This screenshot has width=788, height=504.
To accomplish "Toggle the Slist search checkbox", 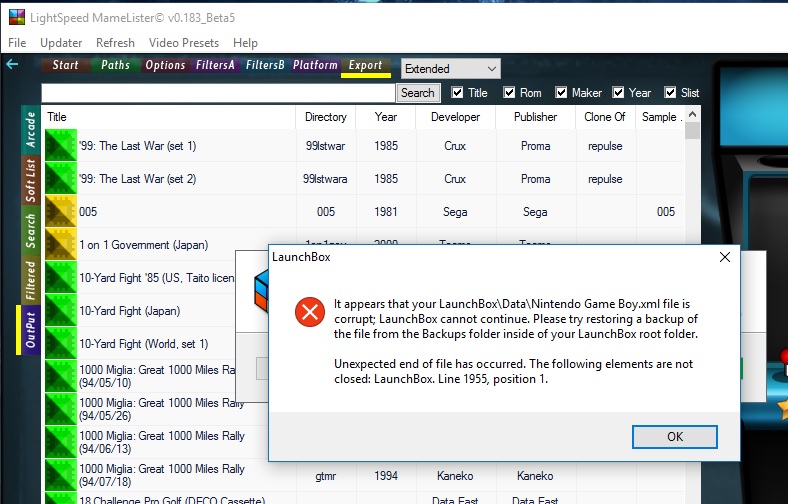I will (670, 92).
